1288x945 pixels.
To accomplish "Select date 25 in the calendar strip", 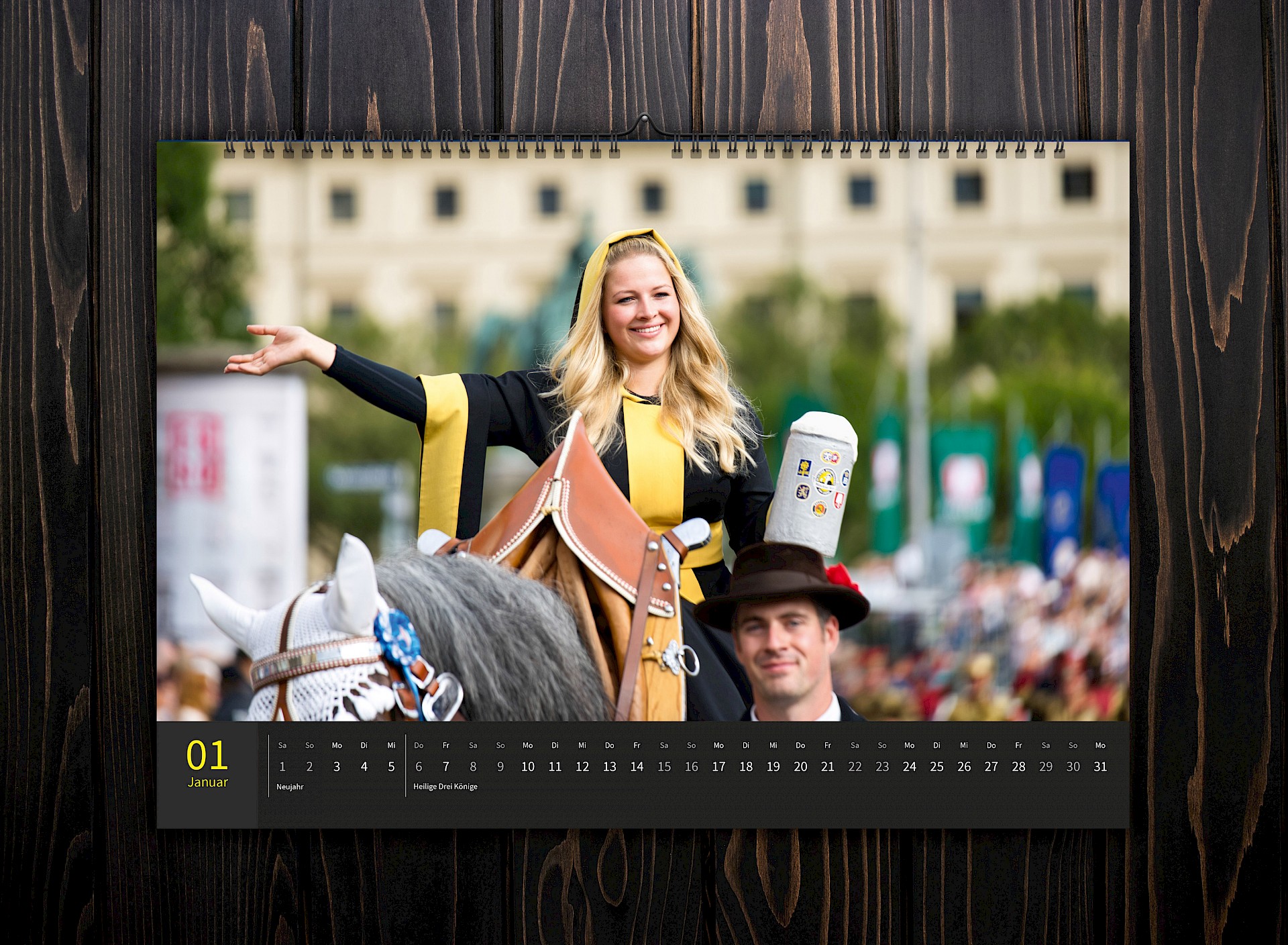I will 936,766.
